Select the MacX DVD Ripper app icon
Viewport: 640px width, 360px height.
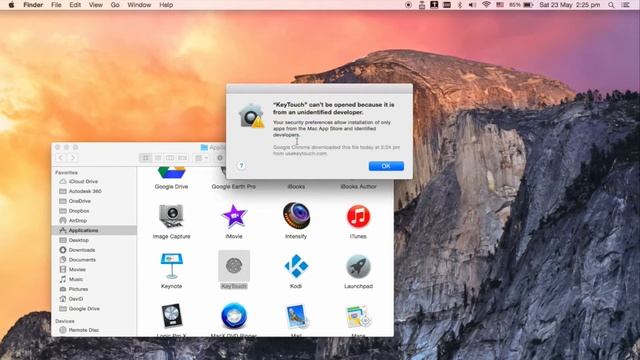tap(234, 316)
